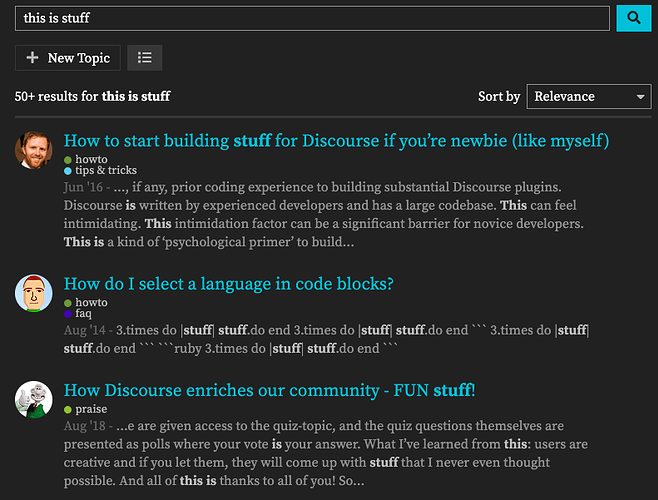
Task: Click the dropdown arrow in Relevance selector
Action: click(x=640, y=97)
